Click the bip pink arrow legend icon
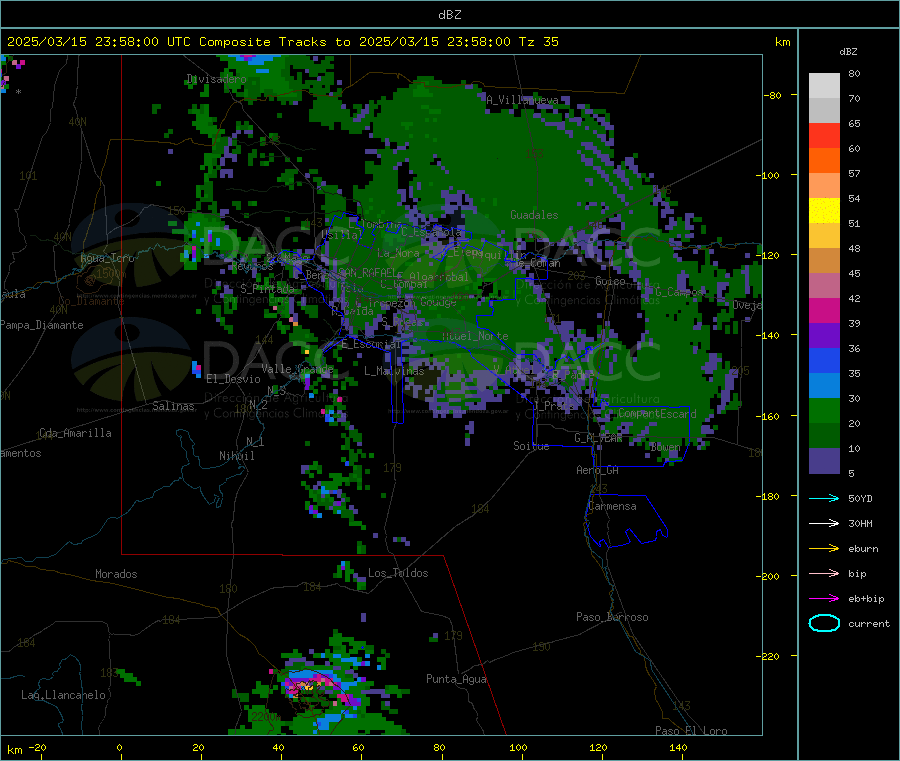The image size is (900, 761). click(824, 573)
